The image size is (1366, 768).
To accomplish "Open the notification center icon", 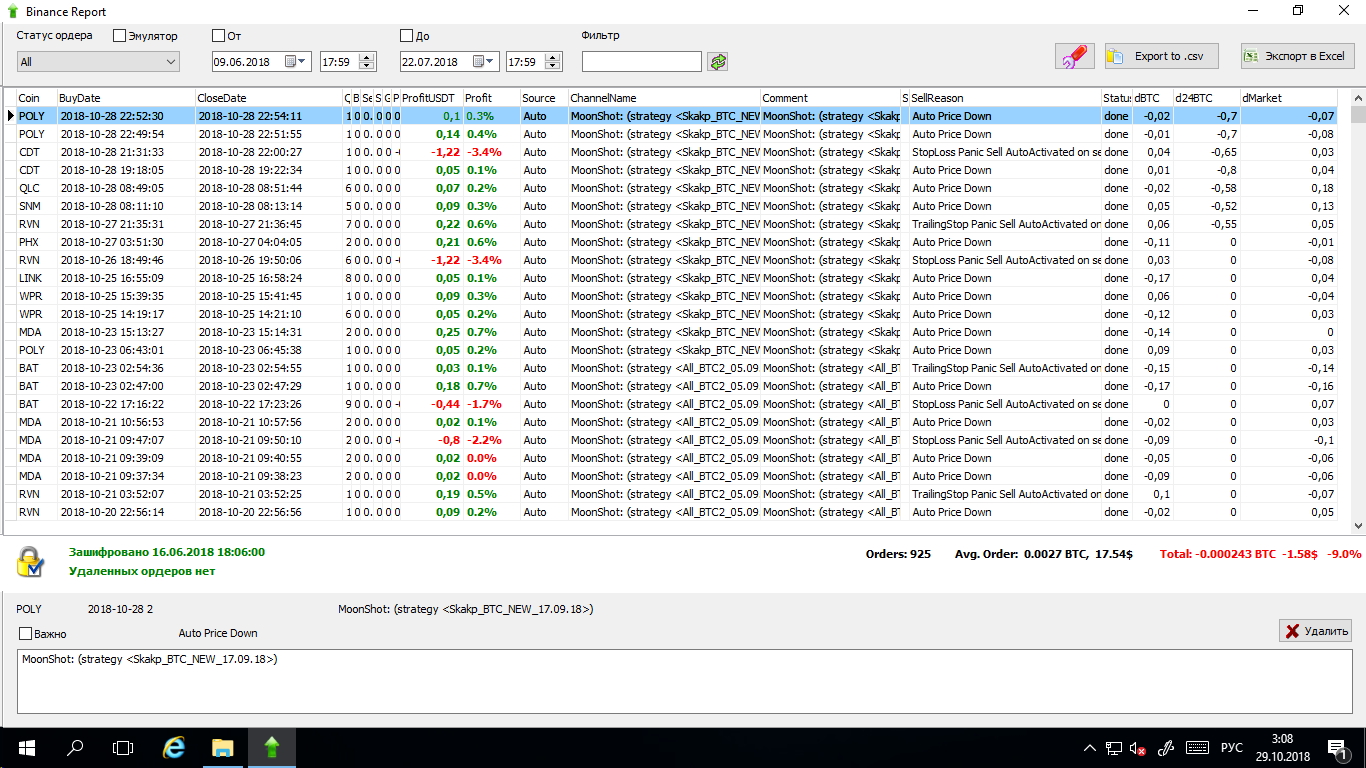I will pos(1338,748).
